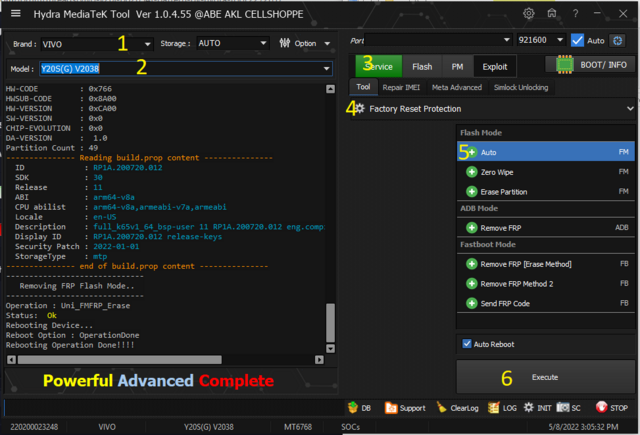
Task: Click the chip icon beside BOOT/ INFO
Action: click(565, 64)
